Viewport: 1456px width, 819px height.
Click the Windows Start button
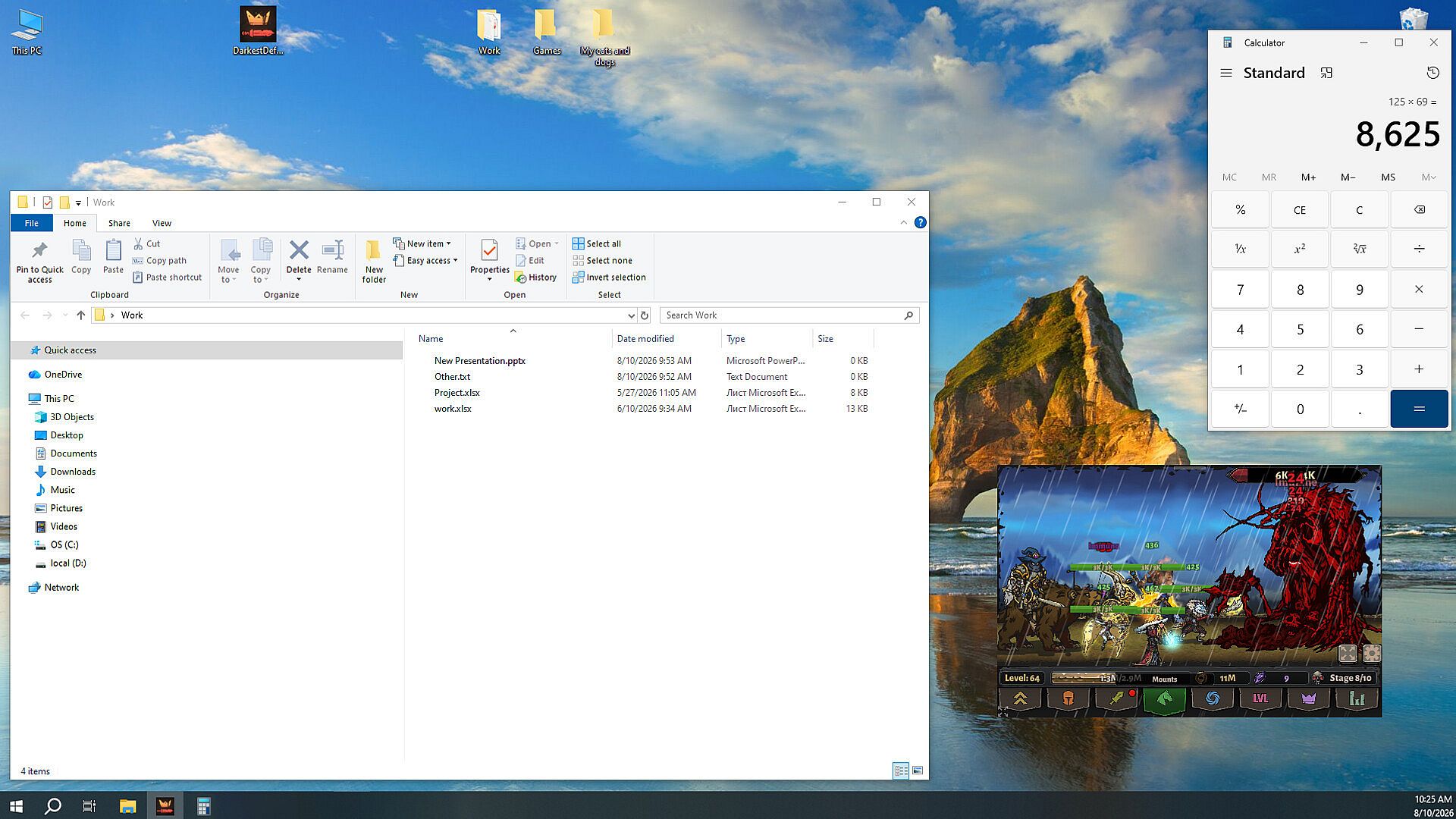(16, 805)
